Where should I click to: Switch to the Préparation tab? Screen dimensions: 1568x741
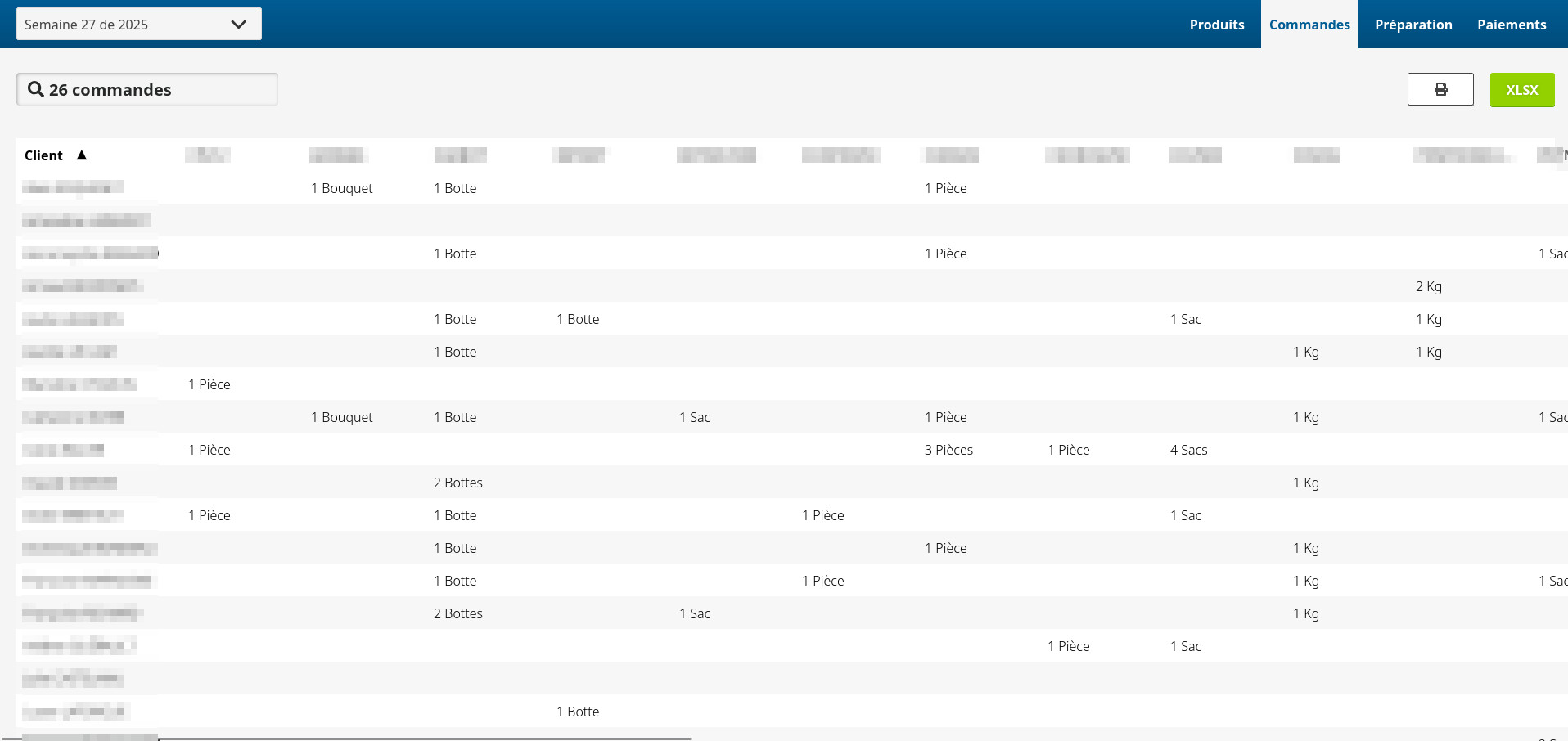[1413, 25]
